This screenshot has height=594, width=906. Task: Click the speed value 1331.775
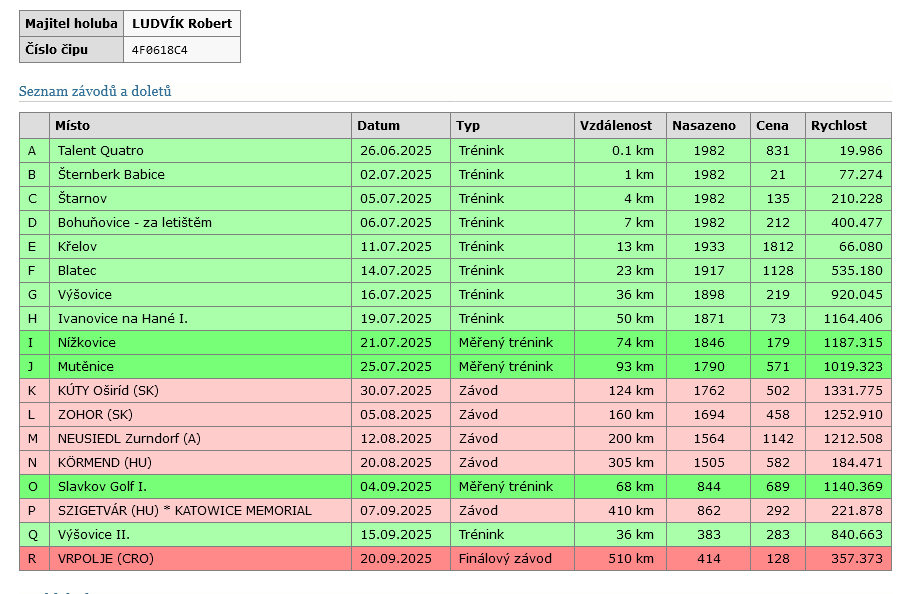click(846, 391)
